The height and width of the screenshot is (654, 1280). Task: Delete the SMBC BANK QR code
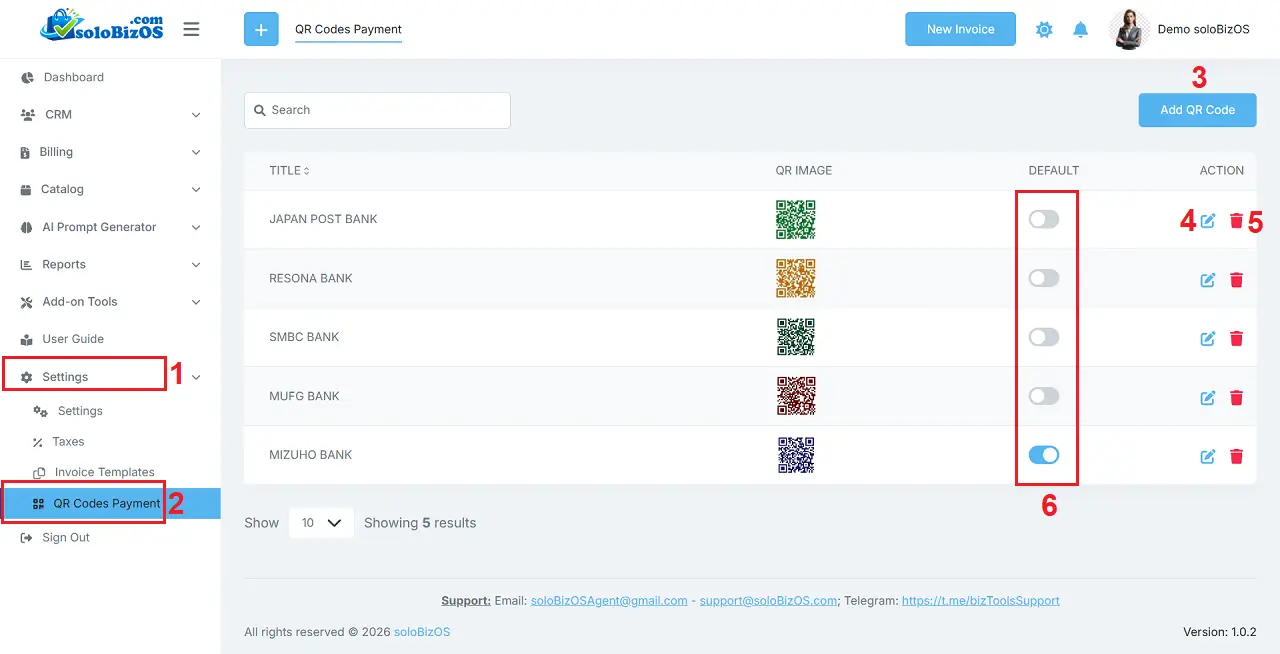pos(1236,339)
